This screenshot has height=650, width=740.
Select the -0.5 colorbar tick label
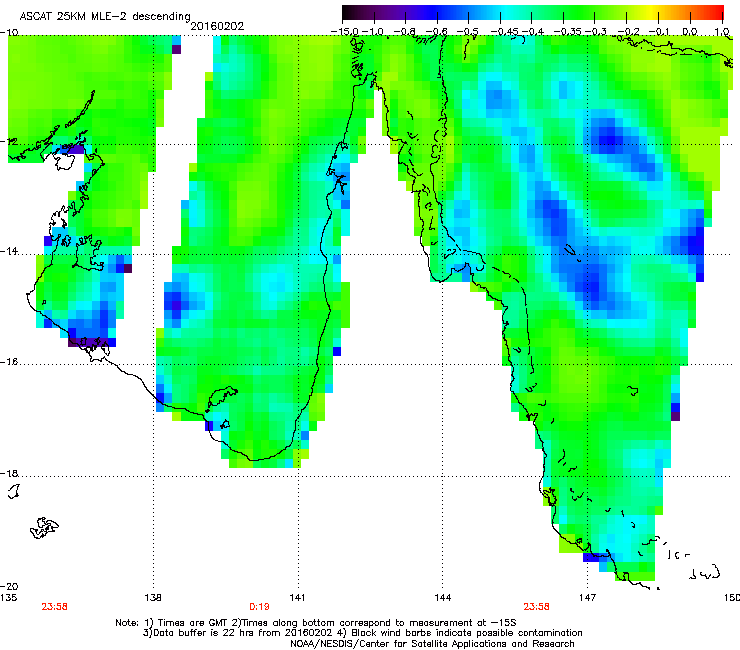[467, 32]
